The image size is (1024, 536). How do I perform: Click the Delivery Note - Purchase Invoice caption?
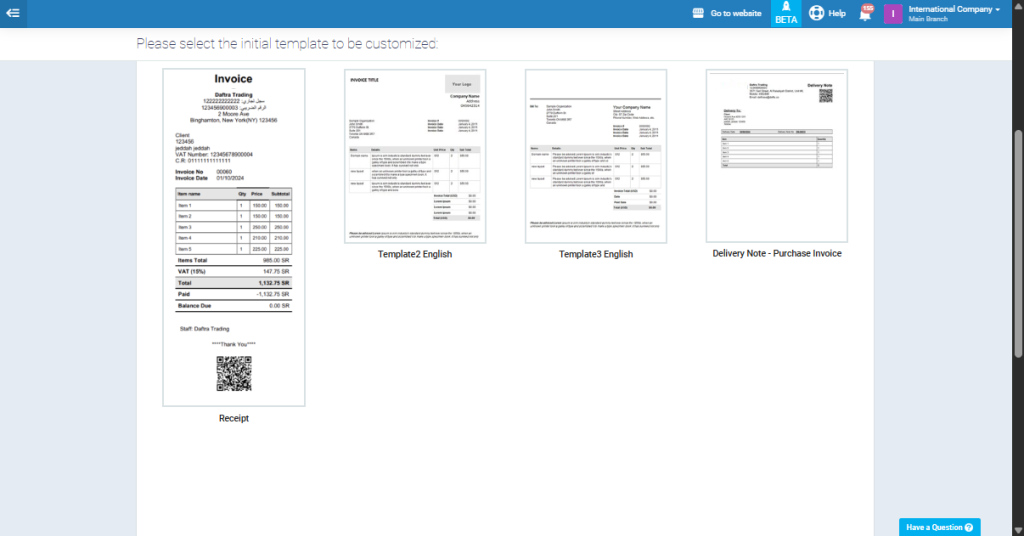coord(776,254)
